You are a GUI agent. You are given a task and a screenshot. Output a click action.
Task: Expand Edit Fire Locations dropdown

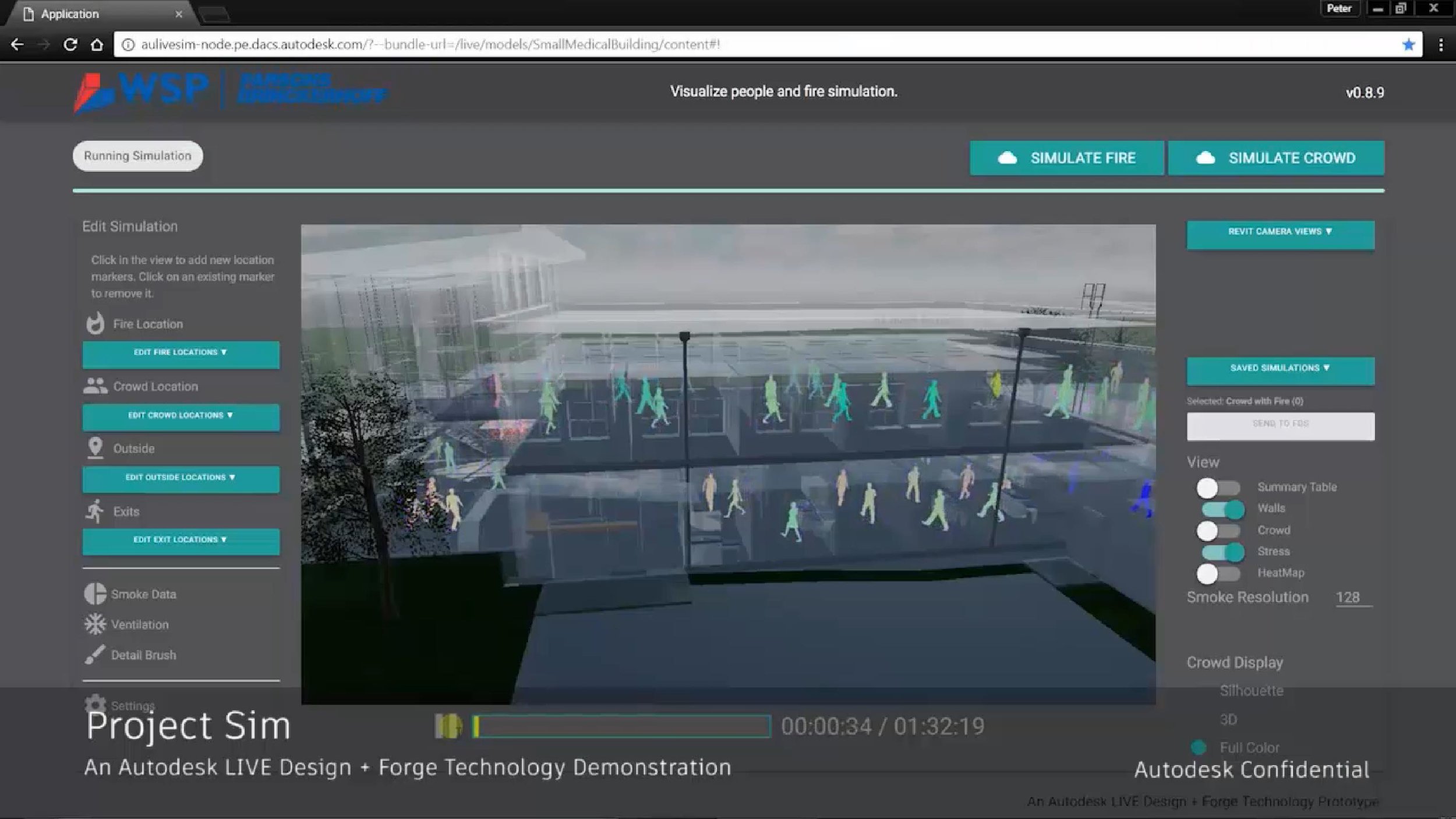point(181,354)
